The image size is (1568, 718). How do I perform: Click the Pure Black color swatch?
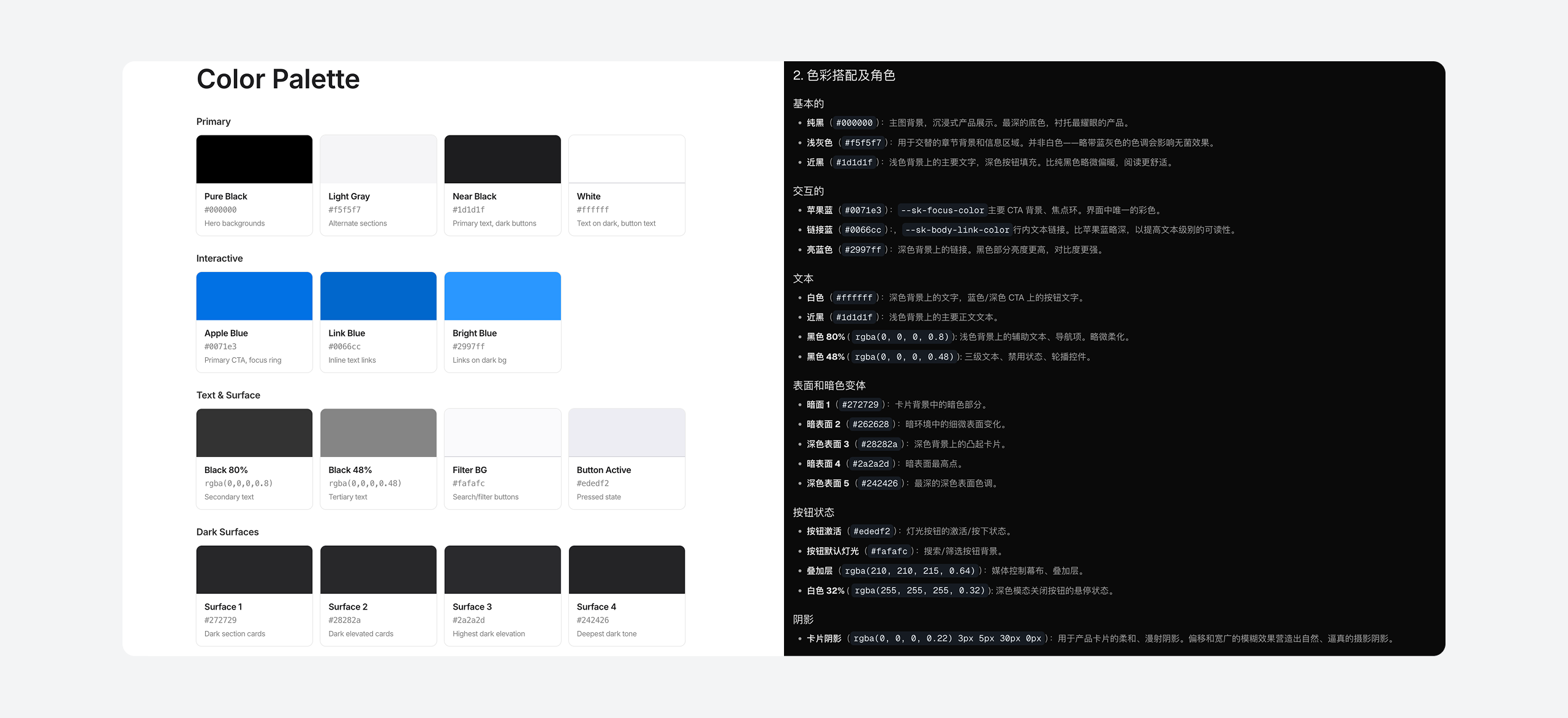(254, 159)
